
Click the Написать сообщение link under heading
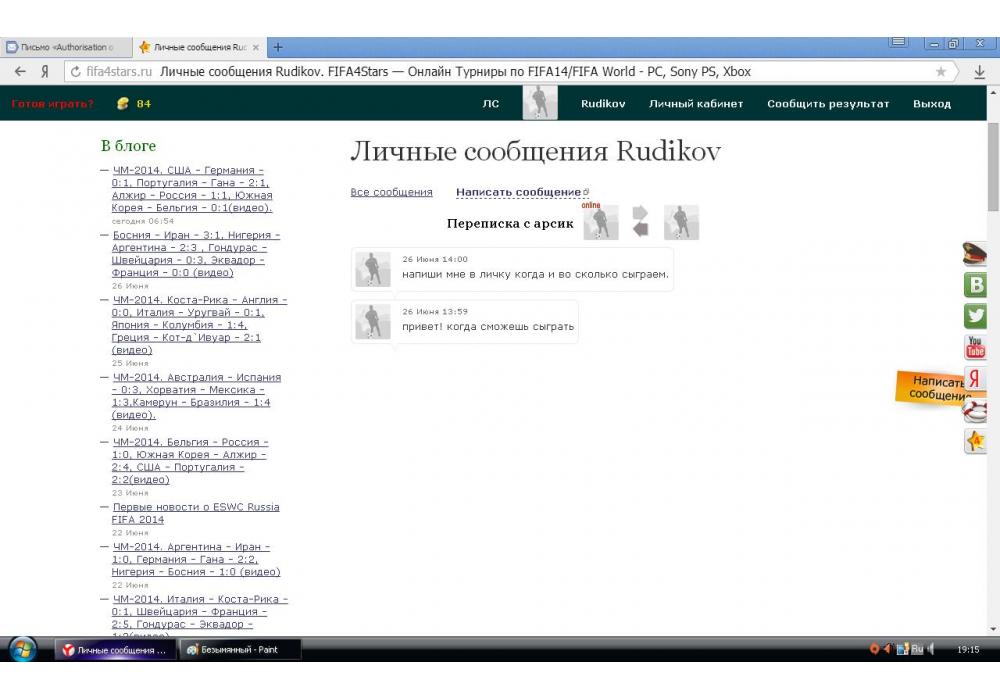click(x=518, y=192)
